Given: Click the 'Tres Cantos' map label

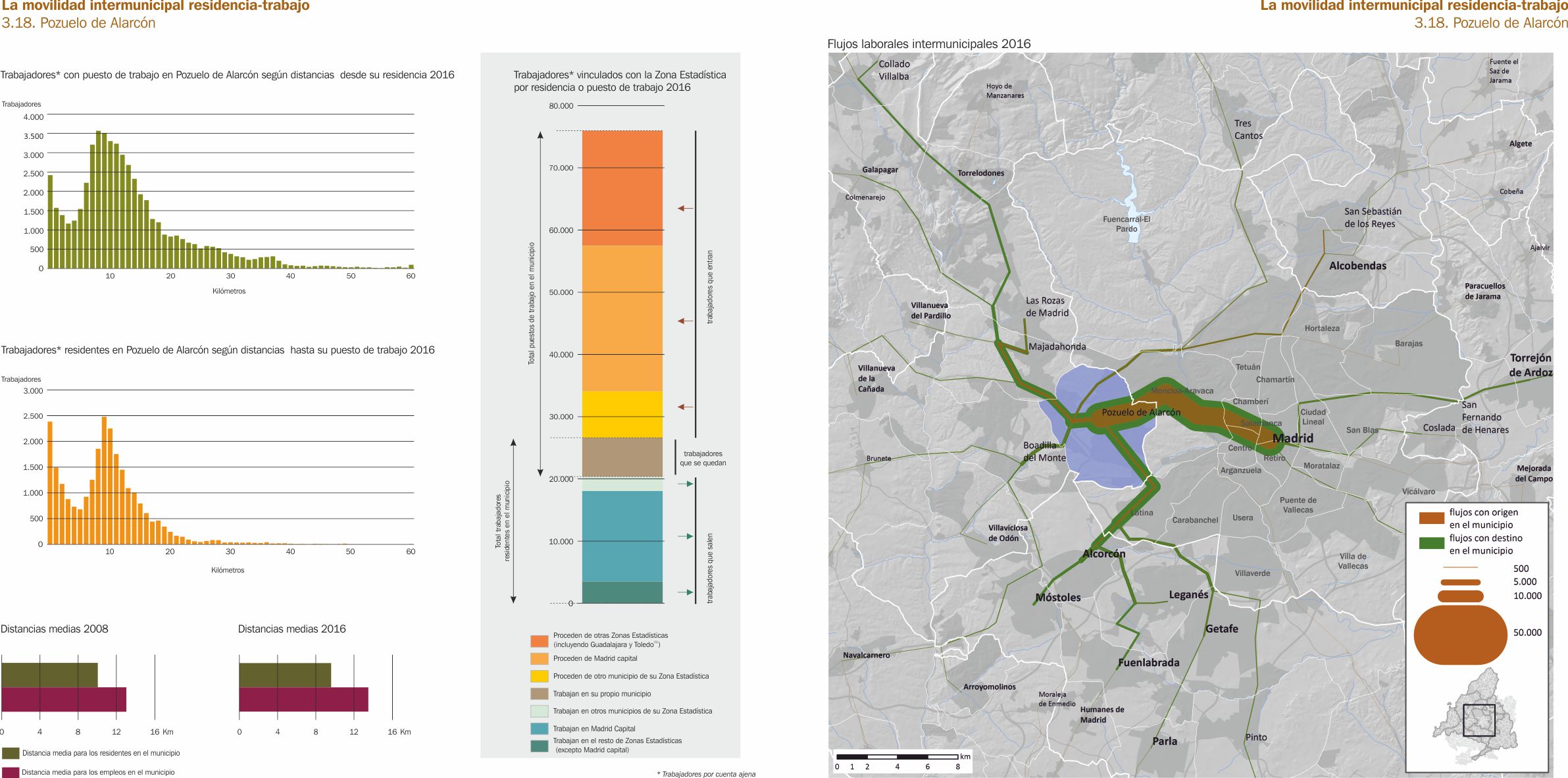Looking at the screenshot, I should pos(1248,130).
